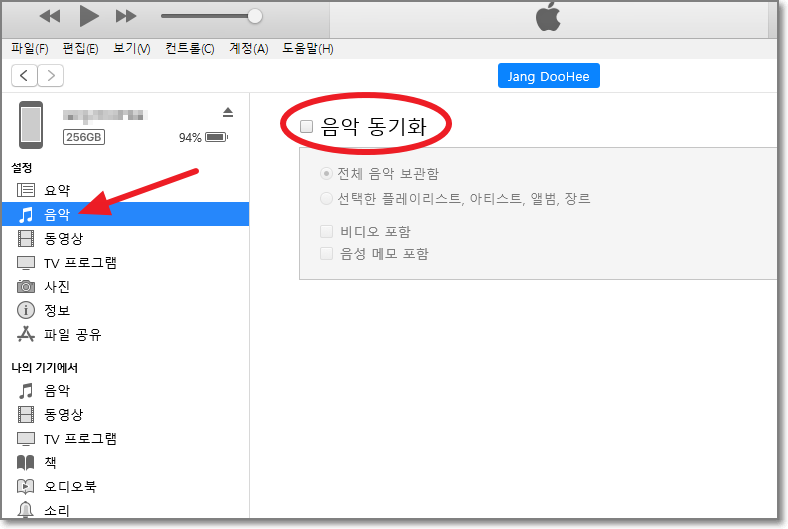
Task: Start playback with the play button
Action: [x=89, y=16]
